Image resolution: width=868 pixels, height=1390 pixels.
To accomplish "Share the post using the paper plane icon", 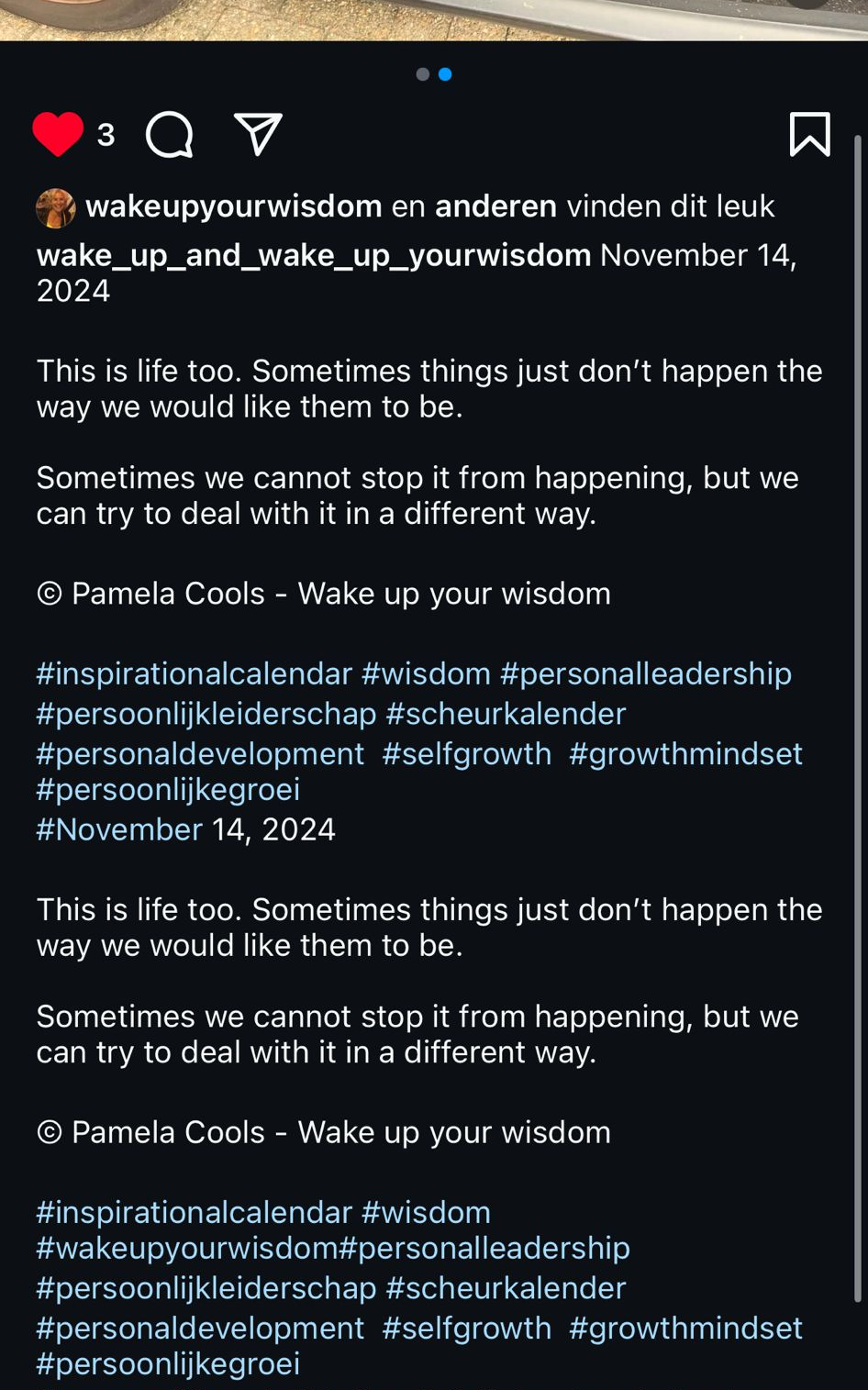I will (260, 133).
